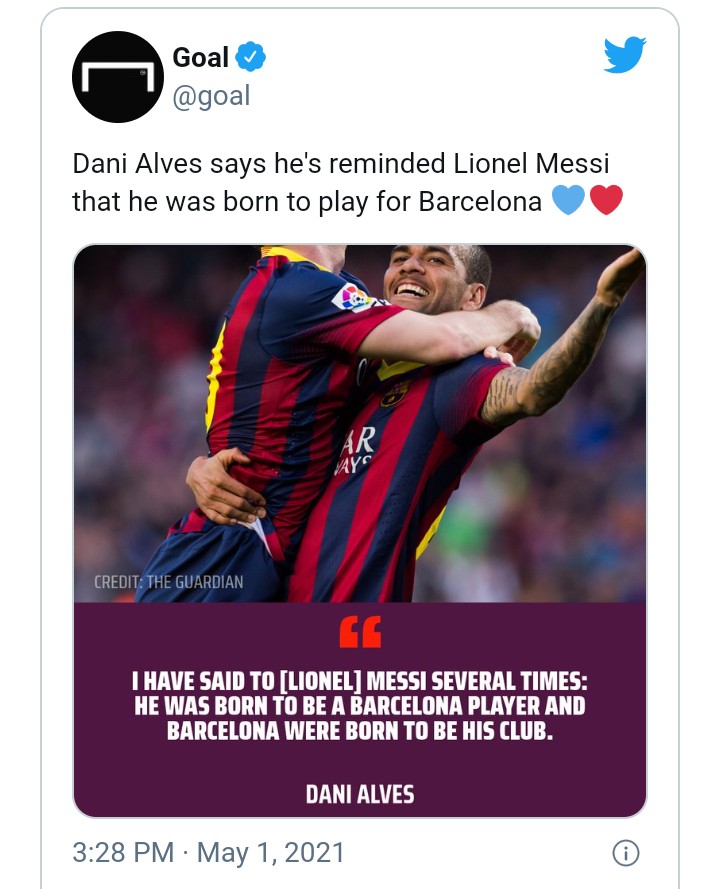Click the white quote text in the card
The width and height of the screenshot is (720, 889).
(360, 706)
